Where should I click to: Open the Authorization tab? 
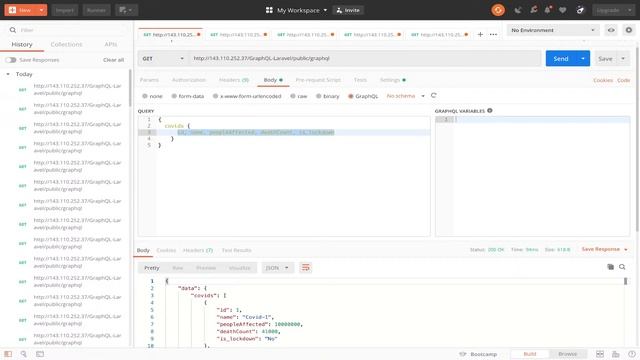coord(189,80)
